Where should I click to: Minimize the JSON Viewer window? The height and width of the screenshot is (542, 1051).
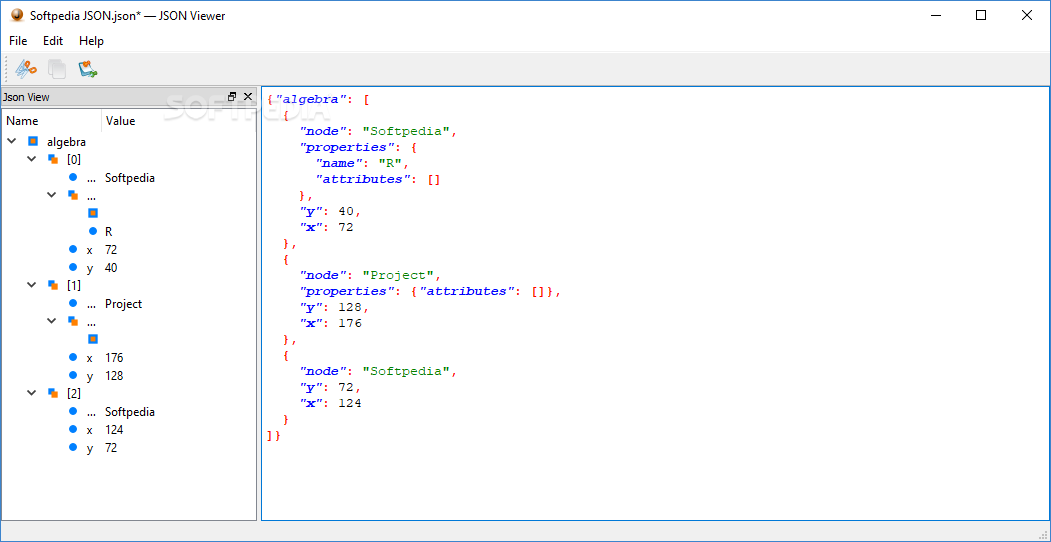pos(935,15)
